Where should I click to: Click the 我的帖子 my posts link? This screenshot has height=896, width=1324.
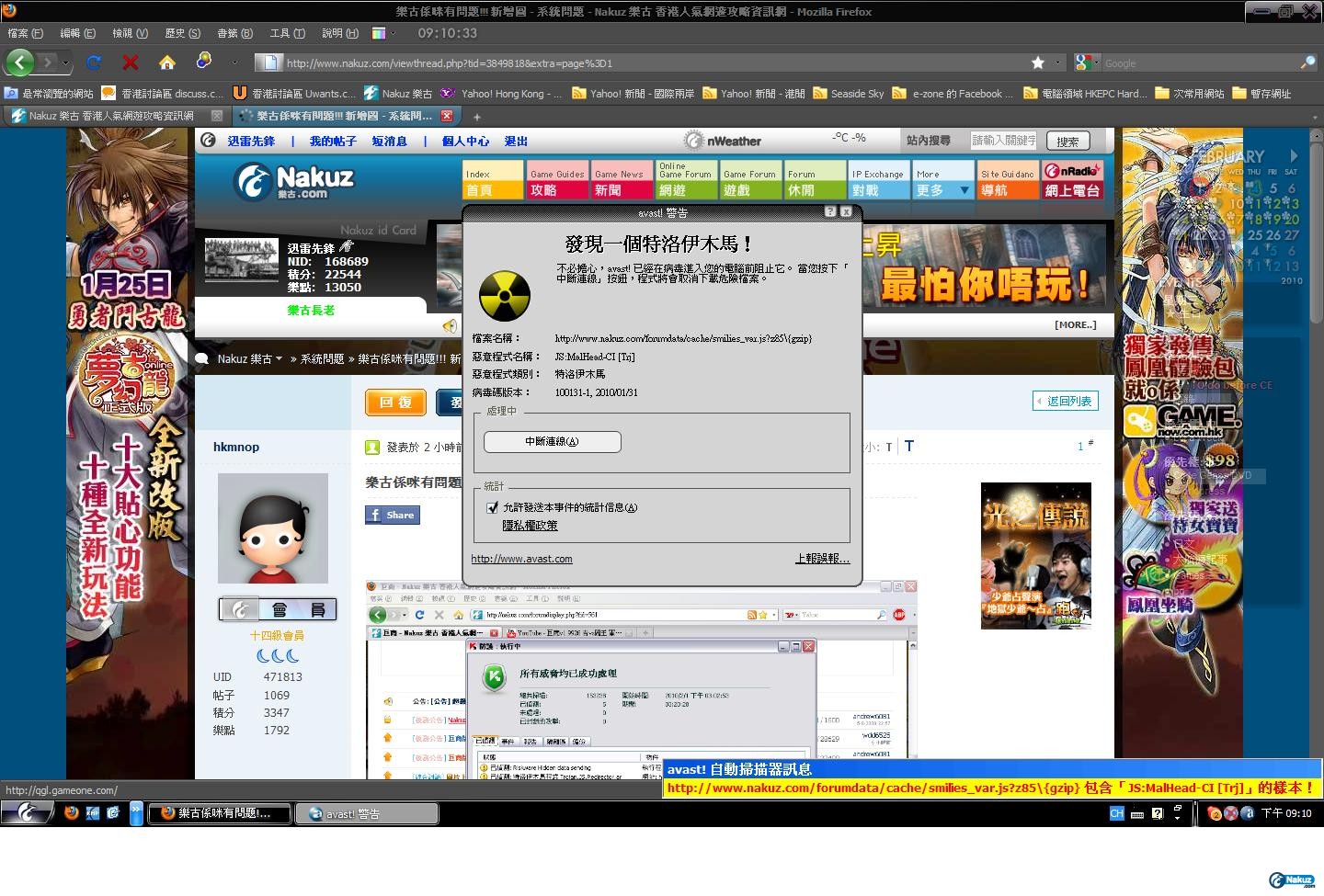(x=333, y=142)
